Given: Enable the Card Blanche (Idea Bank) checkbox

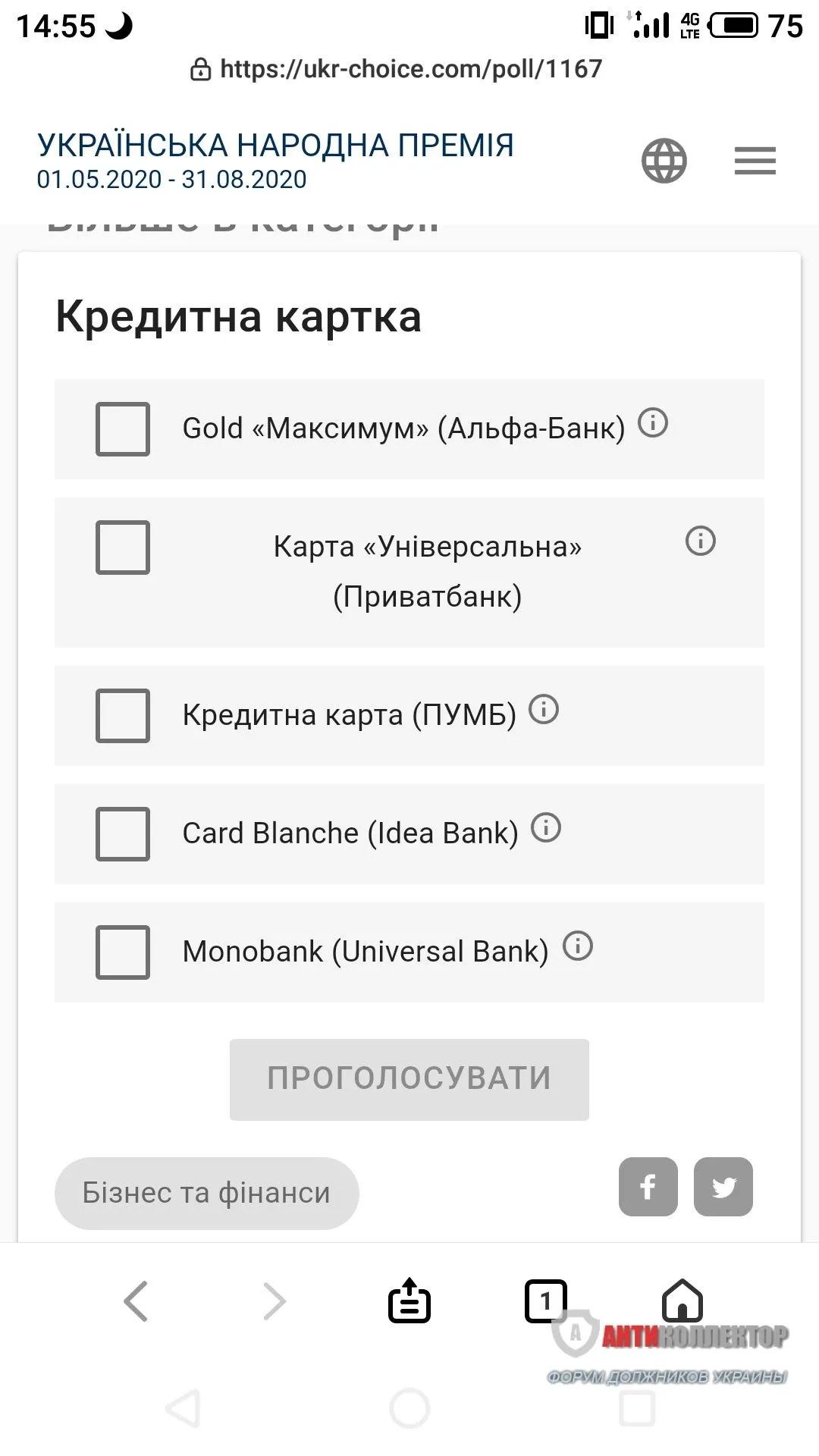Looking at the screenshot, I should 123,833.
